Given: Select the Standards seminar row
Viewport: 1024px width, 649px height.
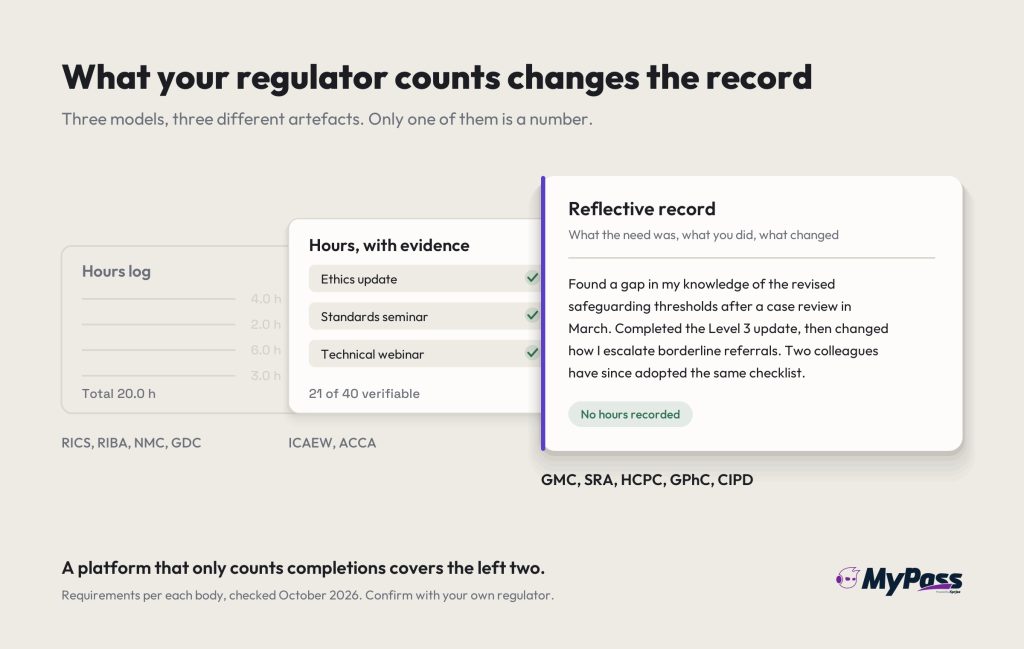Looking at the screenshot, I should click(x=425, y=316).
